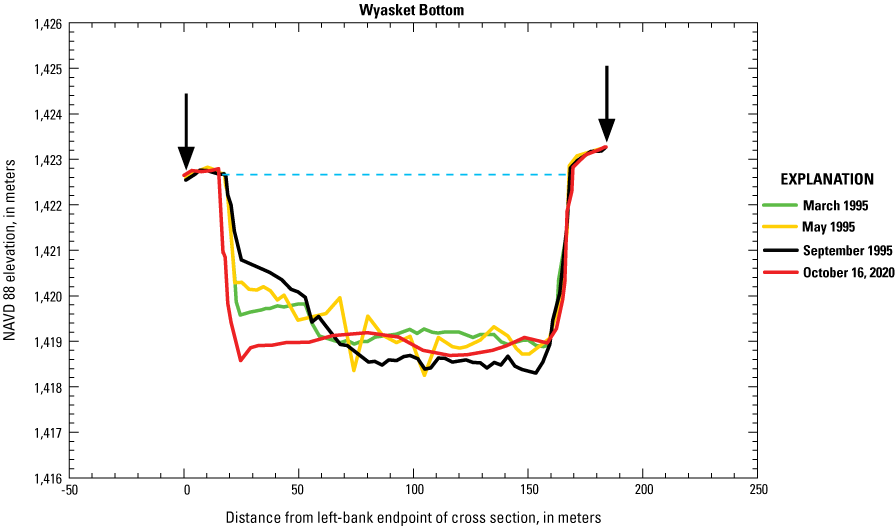Click the EXPLANATION legend heading
The width and height of the screenshot is (896, 527).
(x=826, y=181)
